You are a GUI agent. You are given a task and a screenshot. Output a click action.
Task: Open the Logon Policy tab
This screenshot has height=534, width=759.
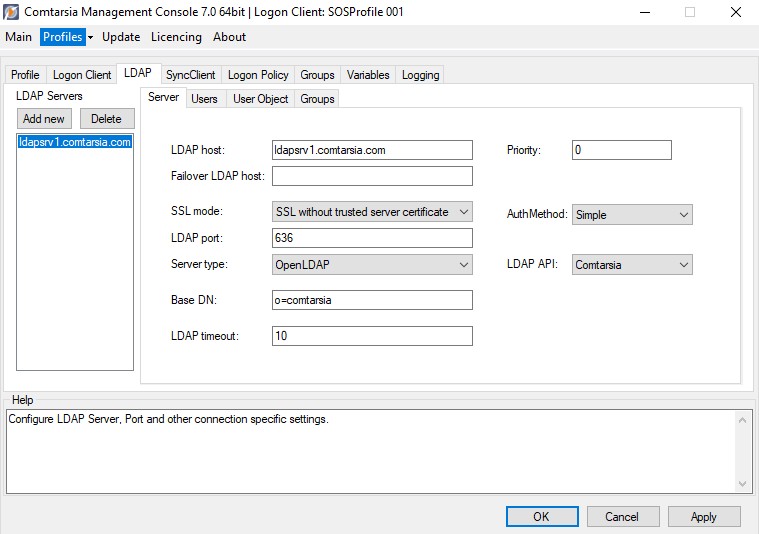(x=258, y=75)
